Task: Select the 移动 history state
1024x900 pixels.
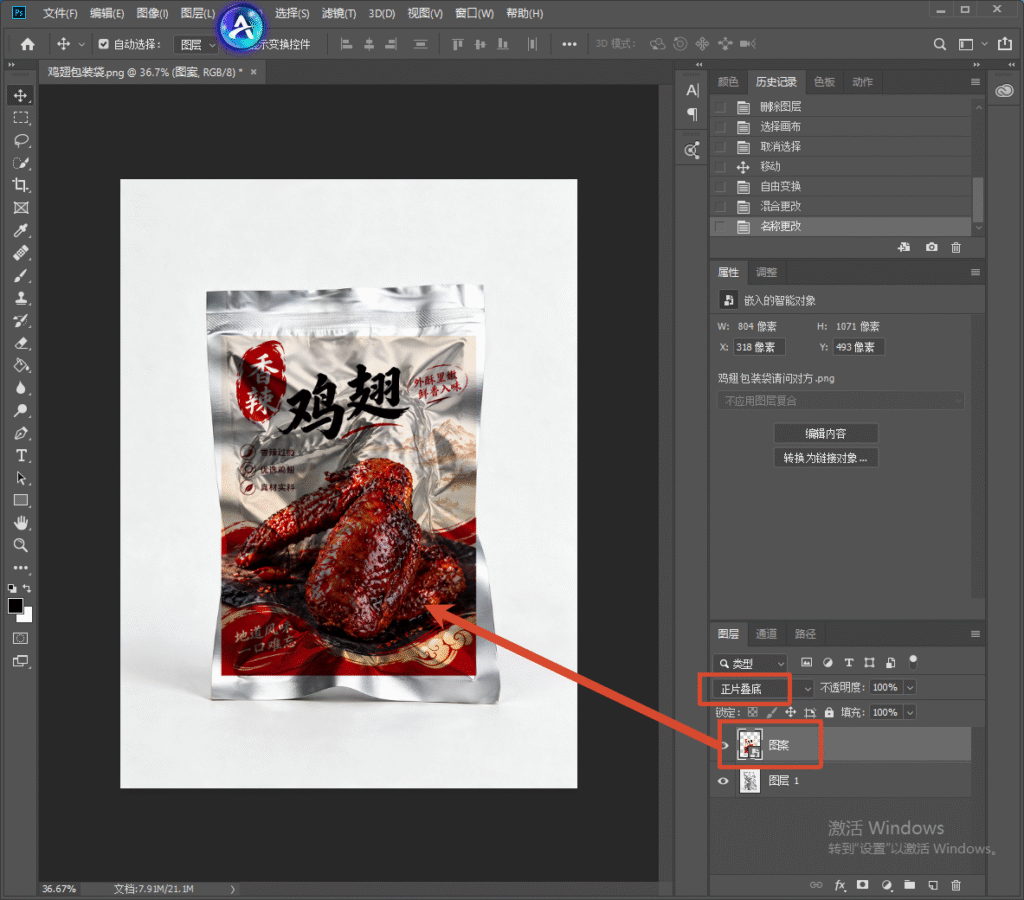Action: (x=840, y=167)
